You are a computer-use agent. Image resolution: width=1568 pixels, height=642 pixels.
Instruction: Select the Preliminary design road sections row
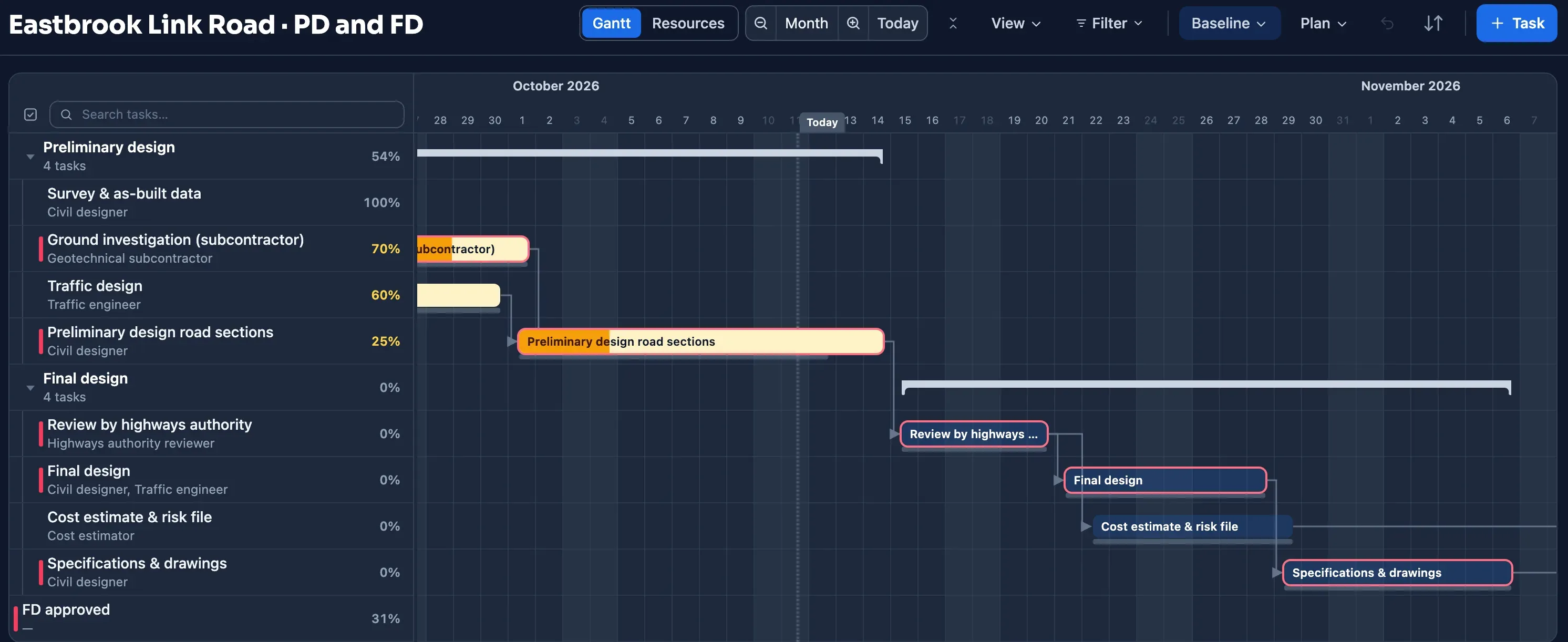[211, 341]
